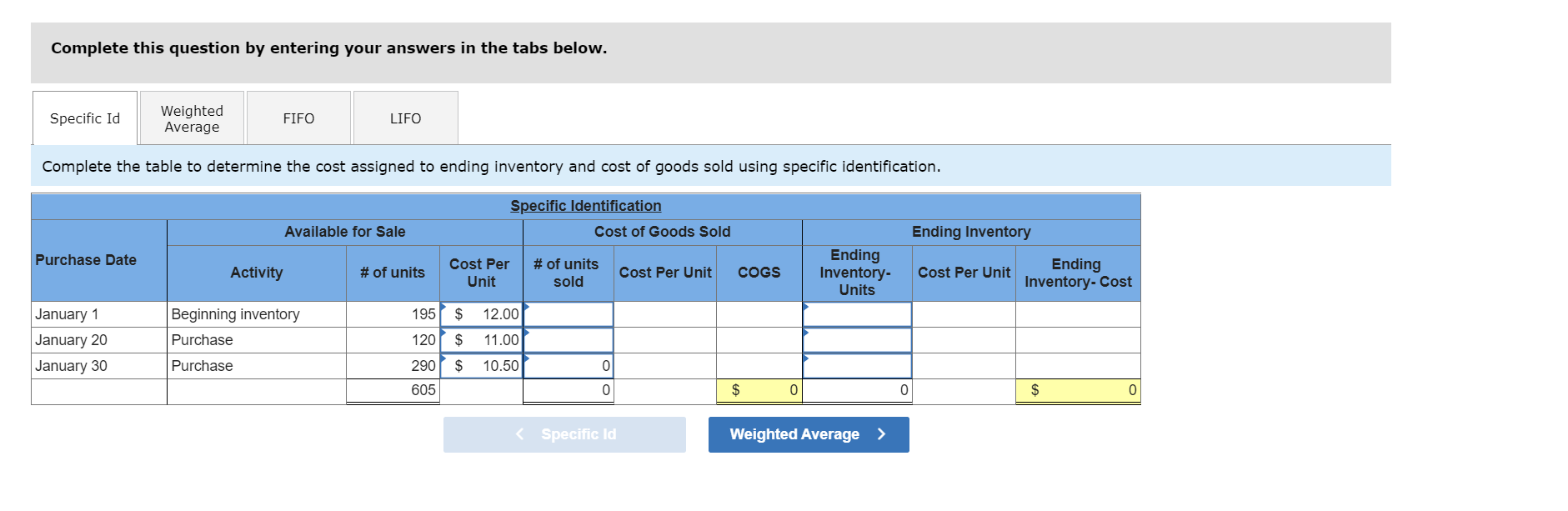Switch to the LIFO tab
This screenshot has height=511, width=1568.
405,118
